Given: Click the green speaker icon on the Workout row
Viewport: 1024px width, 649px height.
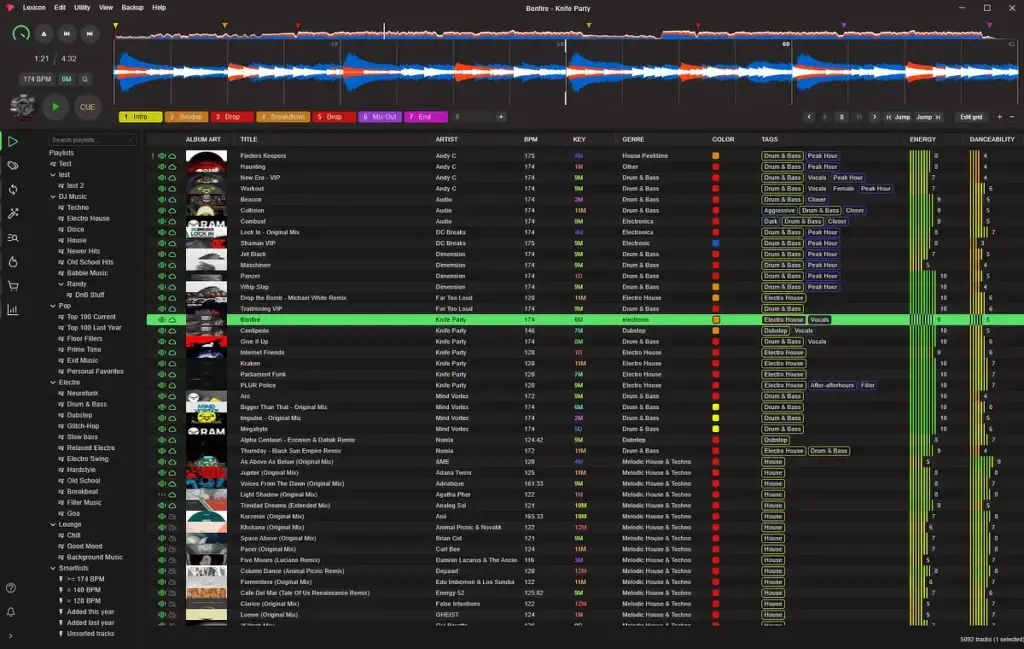Looking at the screenshot, I should click(162, 189).
